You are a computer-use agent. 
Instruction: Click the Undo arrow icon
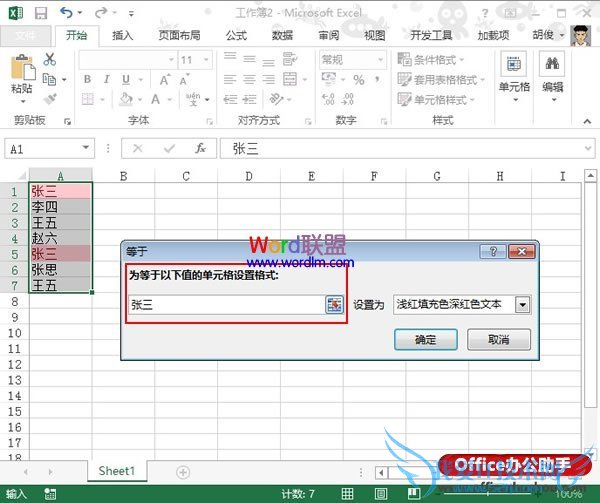point(67,13)
